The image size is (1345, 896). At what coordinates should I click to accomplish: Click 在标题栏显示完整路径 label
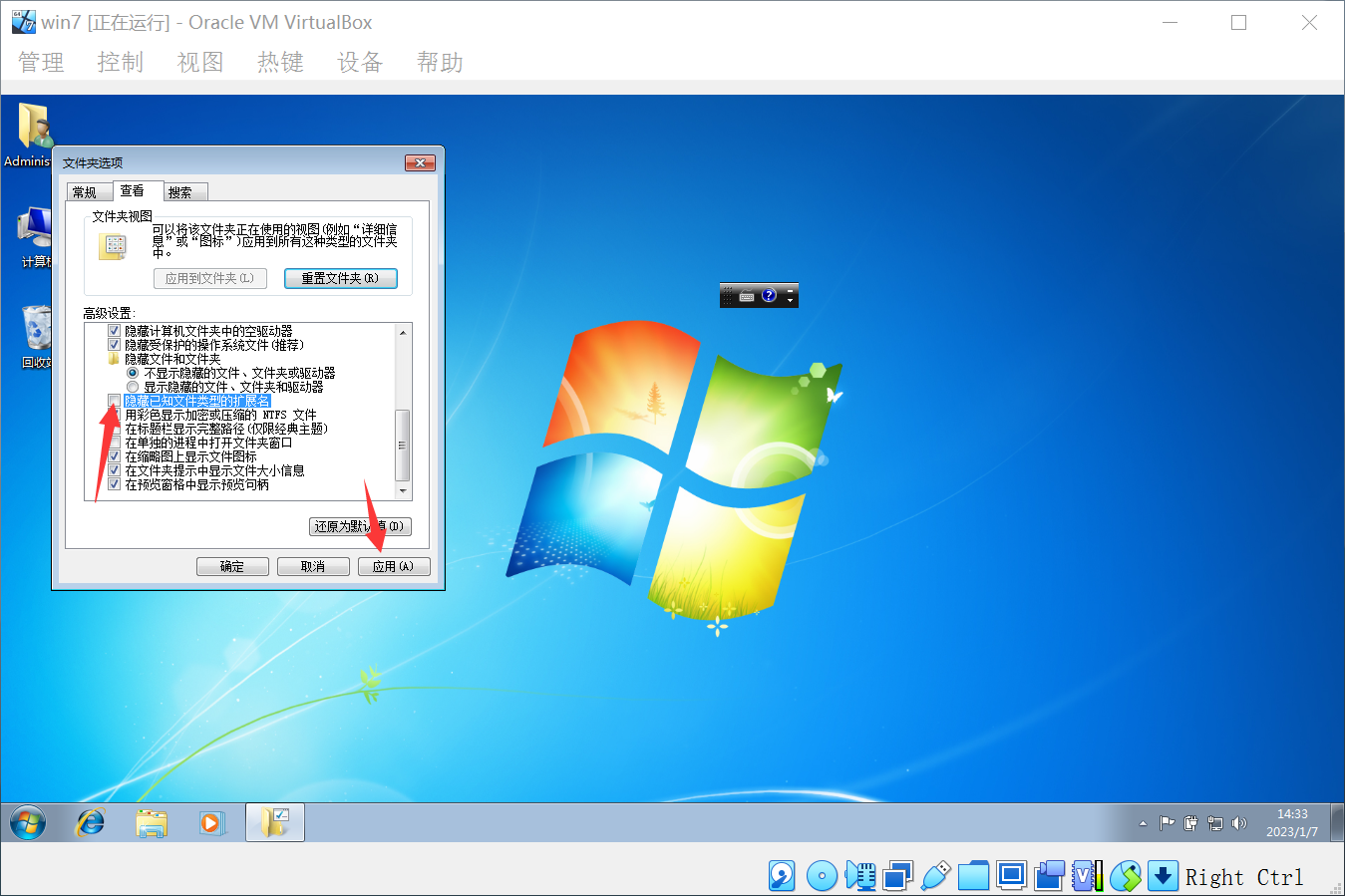click(226, 429)
